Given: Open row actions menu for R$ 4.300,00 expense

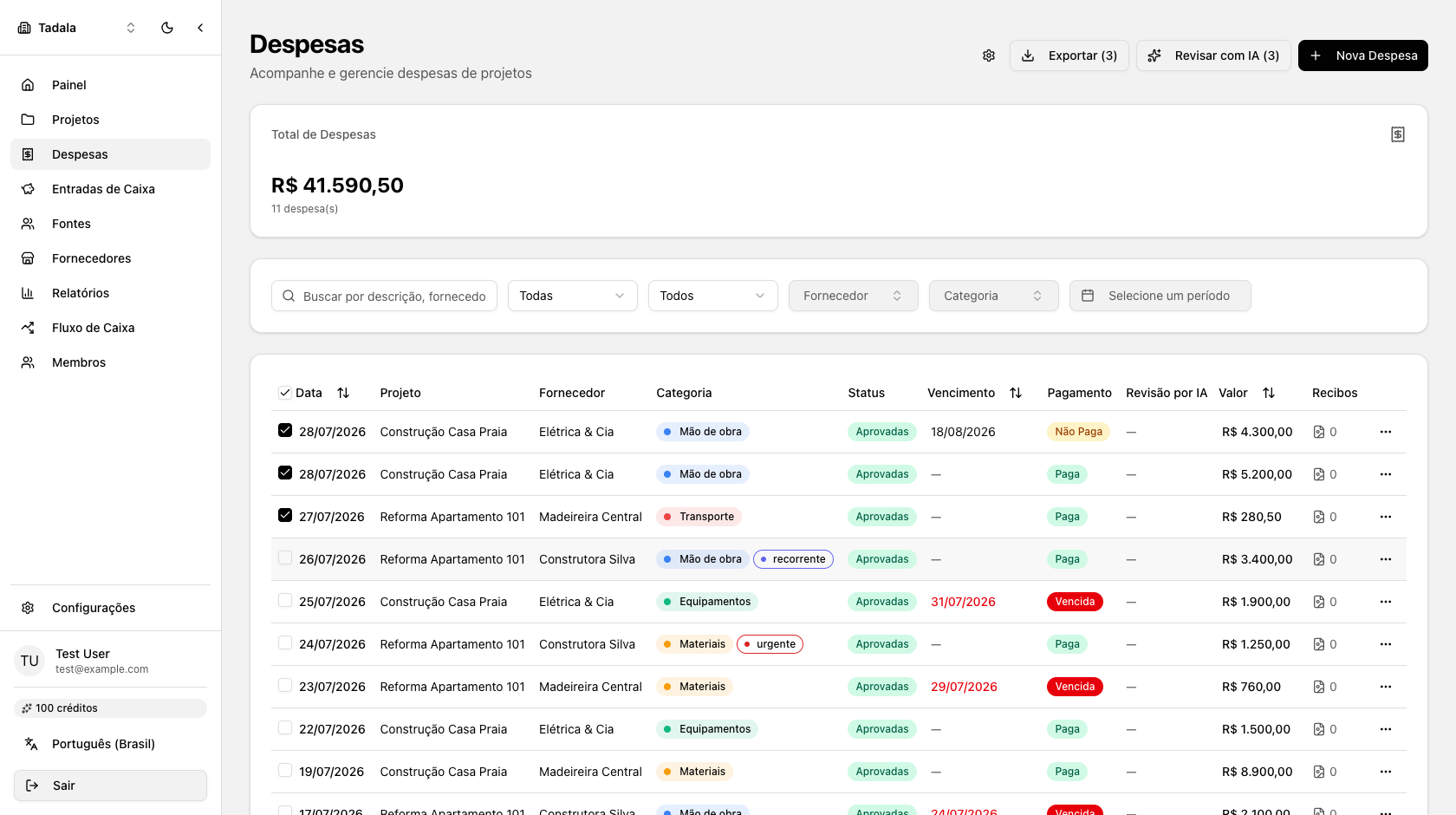Looking at the screenshot, I should (1386, 432).
